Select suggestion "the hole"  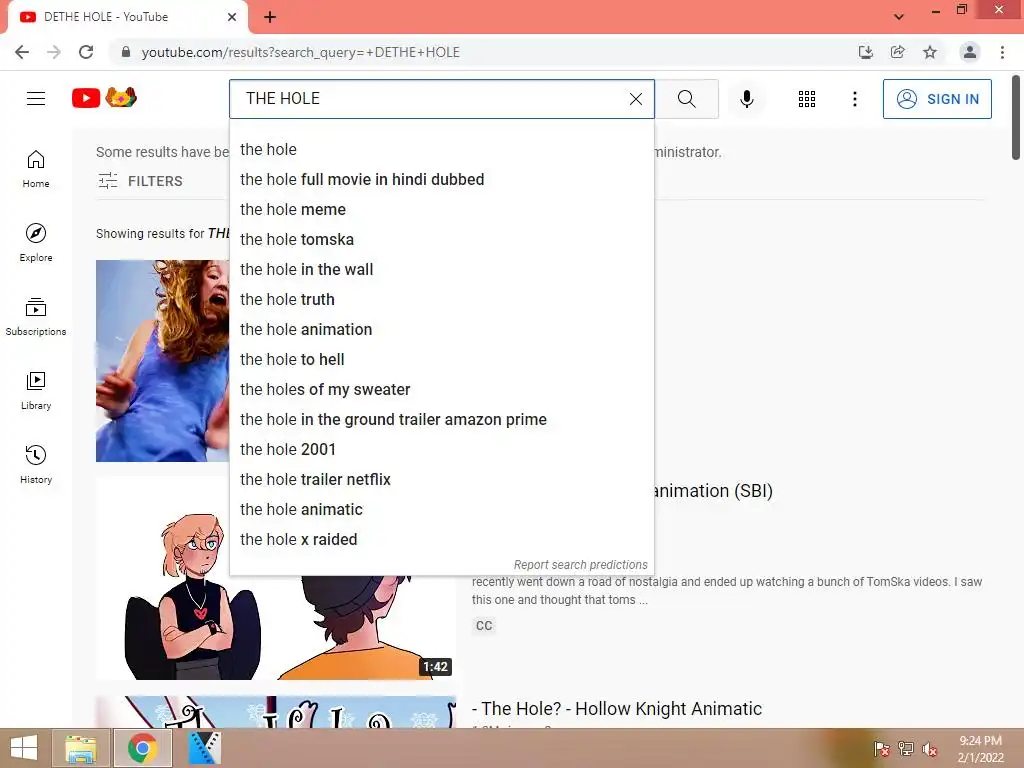pos(441,150)
